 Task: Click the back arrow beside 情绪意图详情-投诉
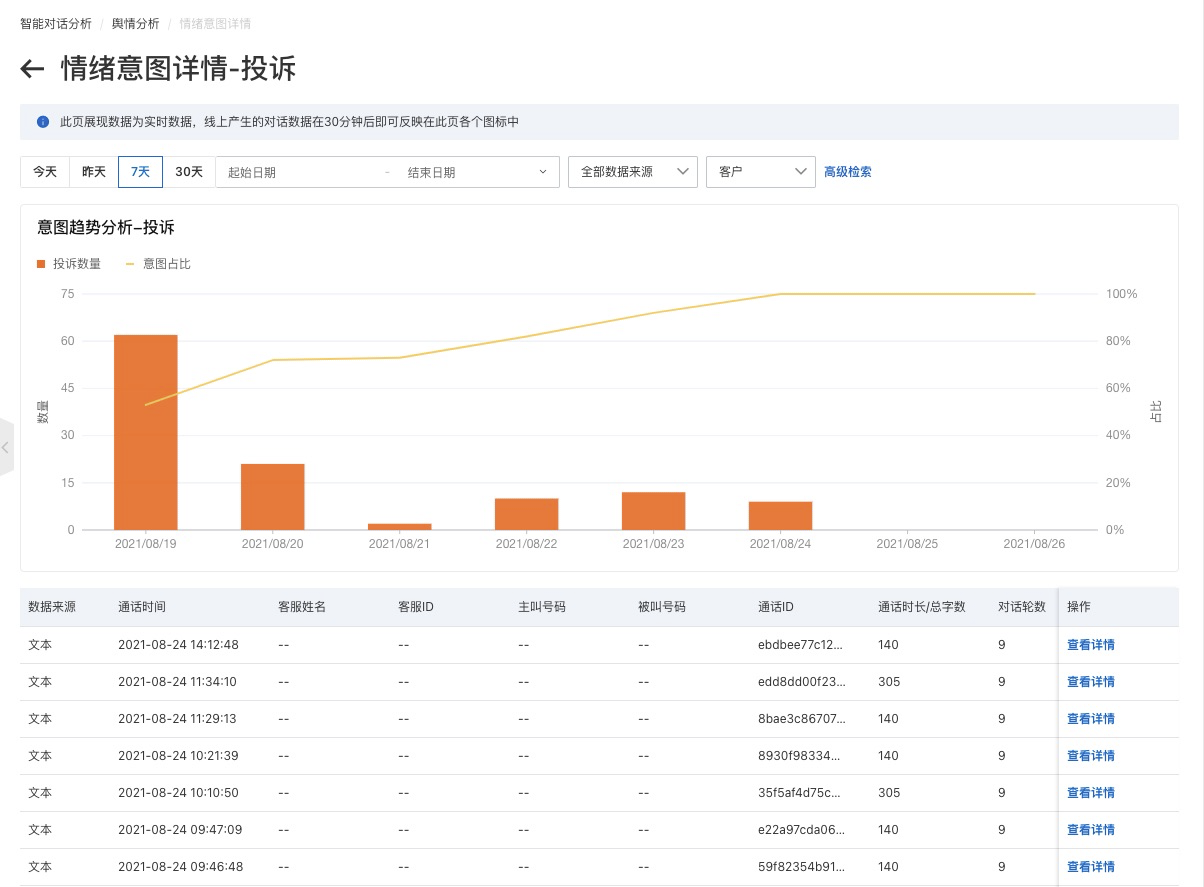coord(33,68)
